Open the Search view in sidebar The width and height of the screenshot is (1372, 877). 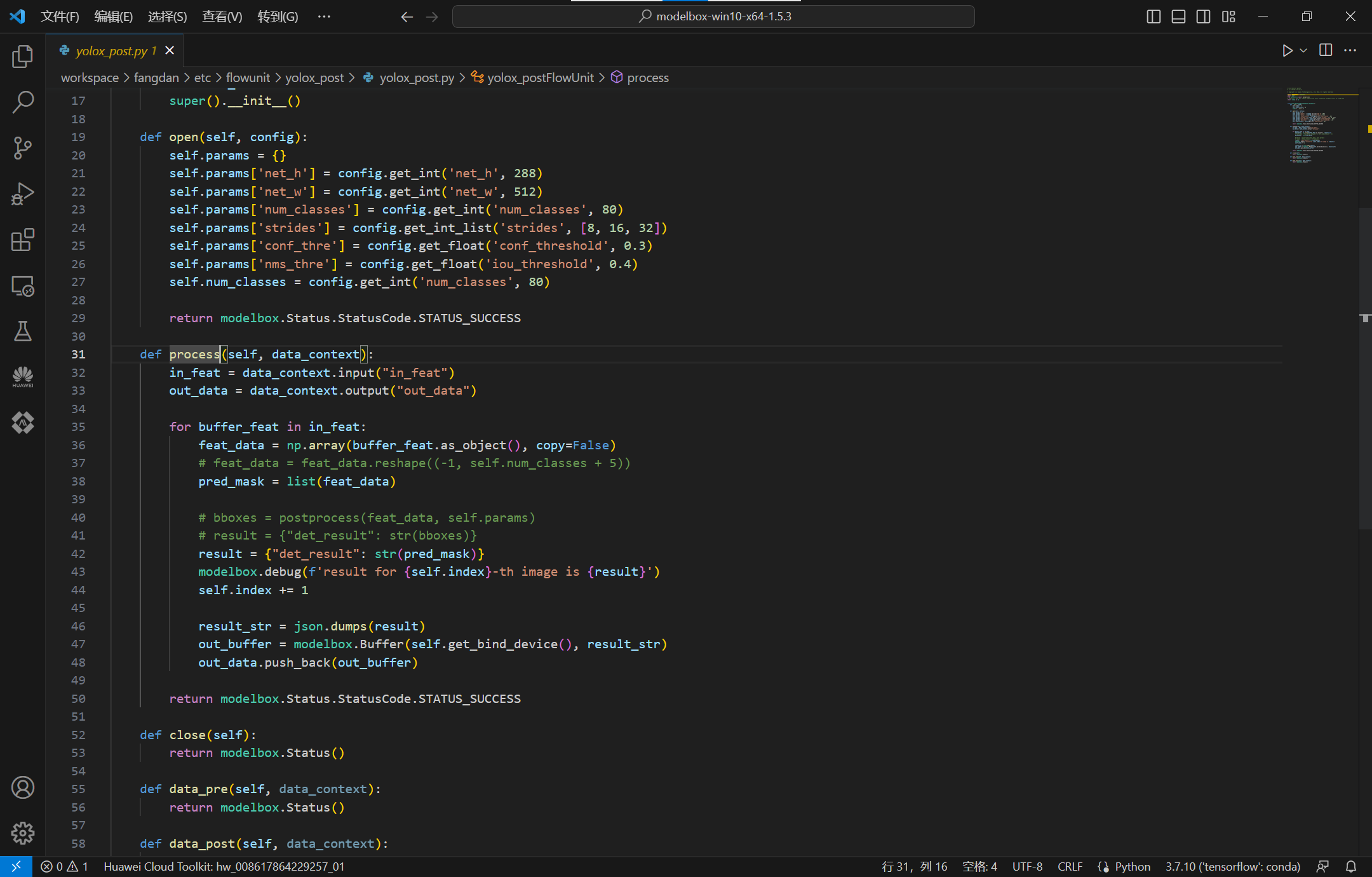[23, 102]
